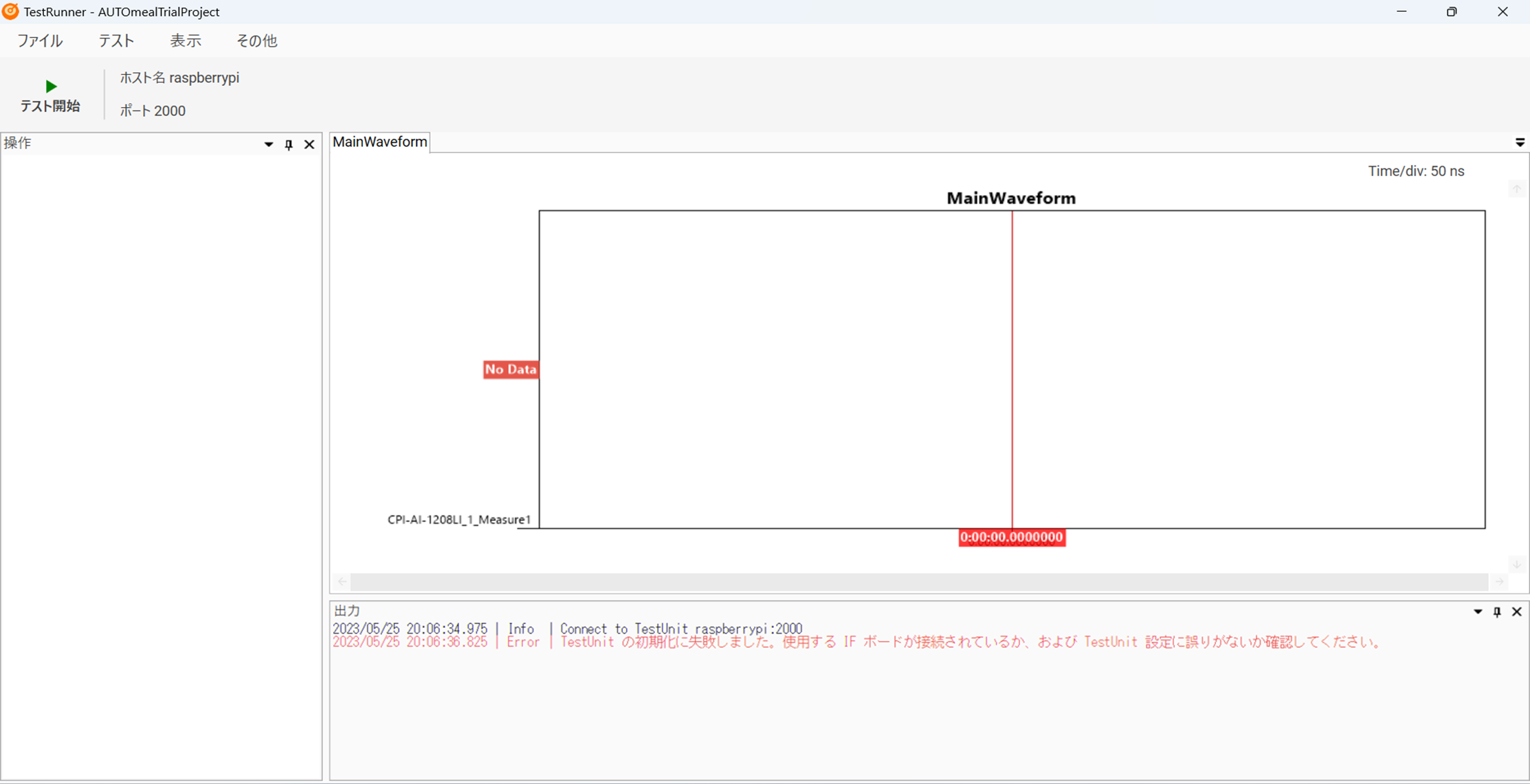Click the 0:00:00.0000000 time cursor marker
Viewport: 1530px width, 784px height.
[1012, 538]
